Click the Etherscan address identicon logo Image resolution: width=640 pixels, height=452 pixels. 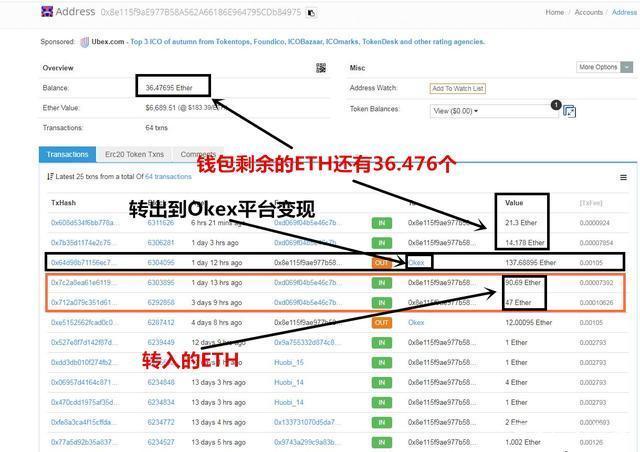[x=47, y=11]
